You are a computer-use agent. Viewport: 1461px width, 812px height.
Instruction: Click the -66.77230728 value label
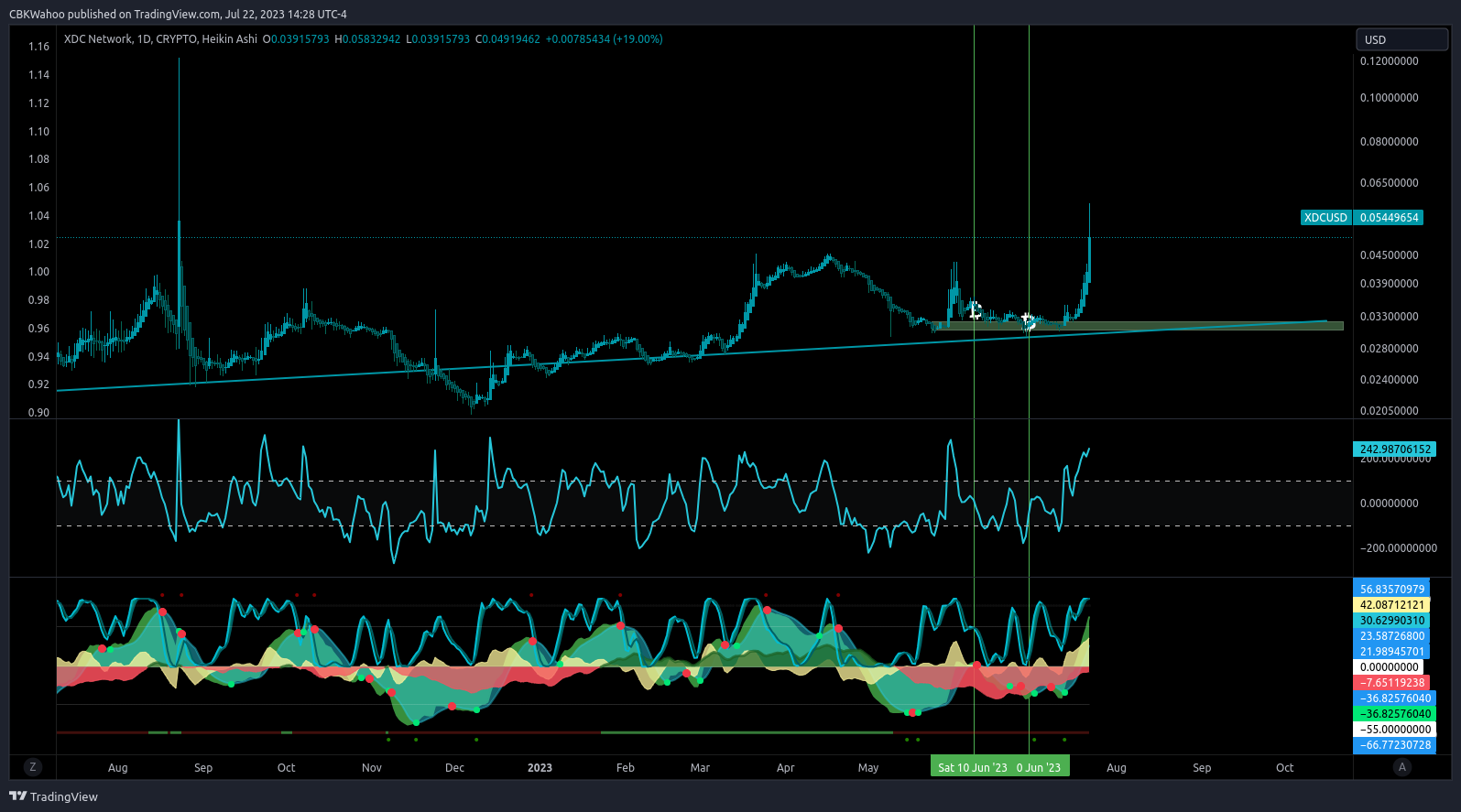1394,745
